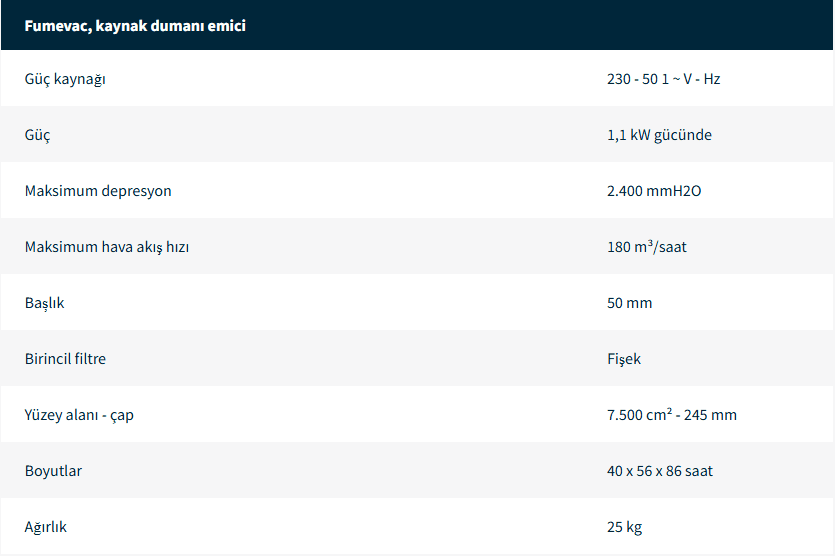Click the 'Güç' row label

37,135
